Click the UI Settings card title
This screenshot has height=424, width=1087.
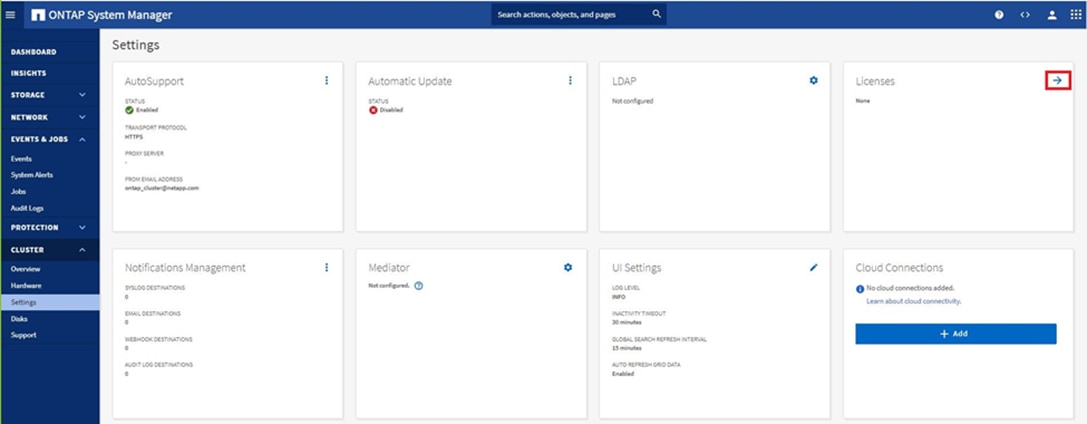coord(636,267)
